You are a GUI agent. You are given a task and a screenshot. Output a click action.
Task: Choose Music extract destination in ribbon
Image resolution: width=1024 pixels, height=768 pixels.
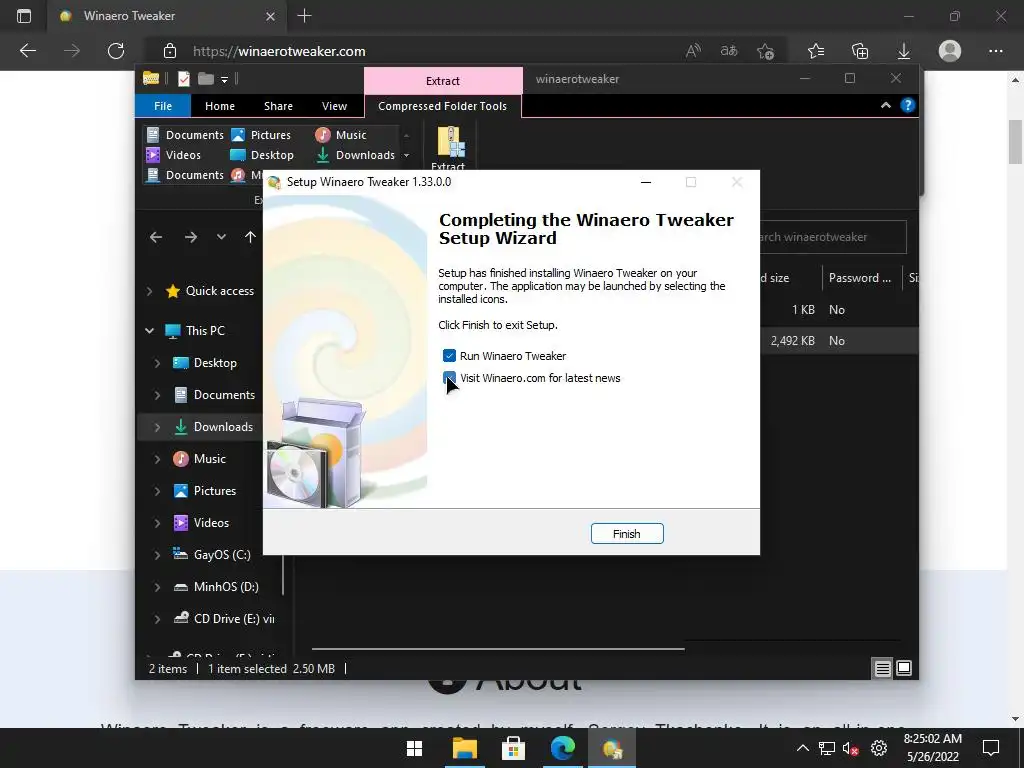click(x=341, y=135)
